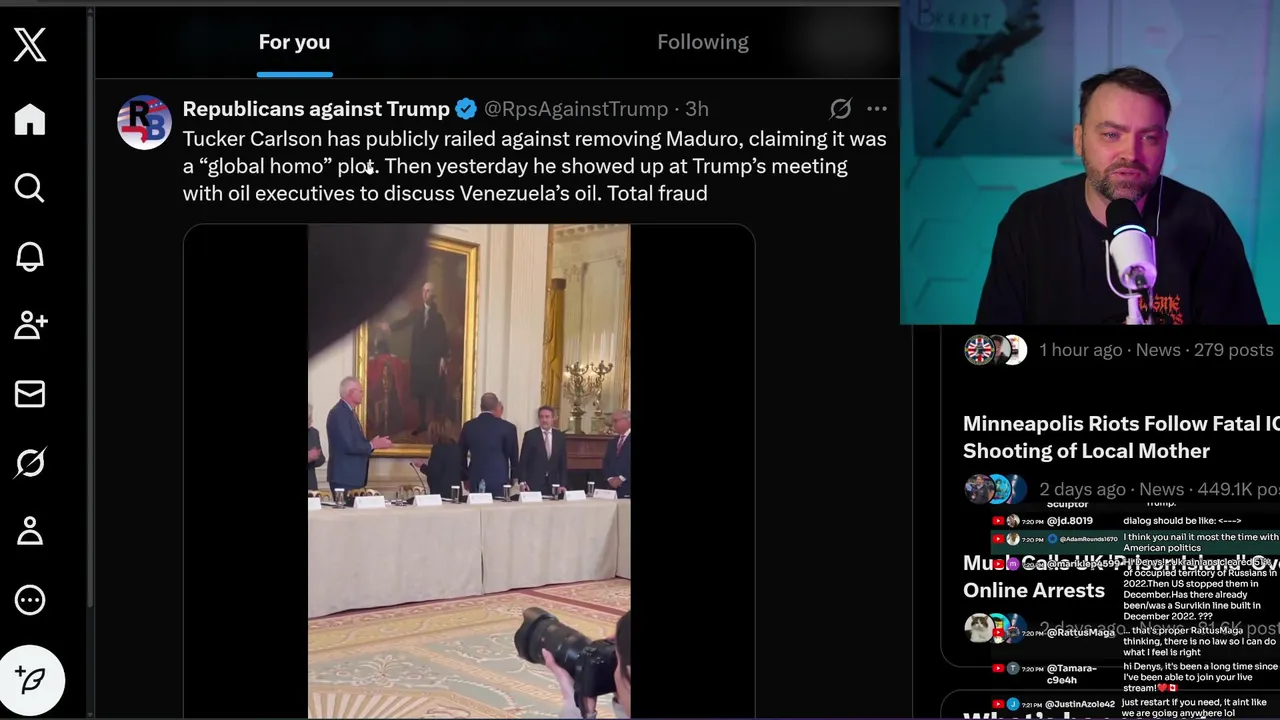Image resolution: width=1280 pixels, height=720 pixels.
Task: Open Notifications bell icon
Action: point(30,256)
